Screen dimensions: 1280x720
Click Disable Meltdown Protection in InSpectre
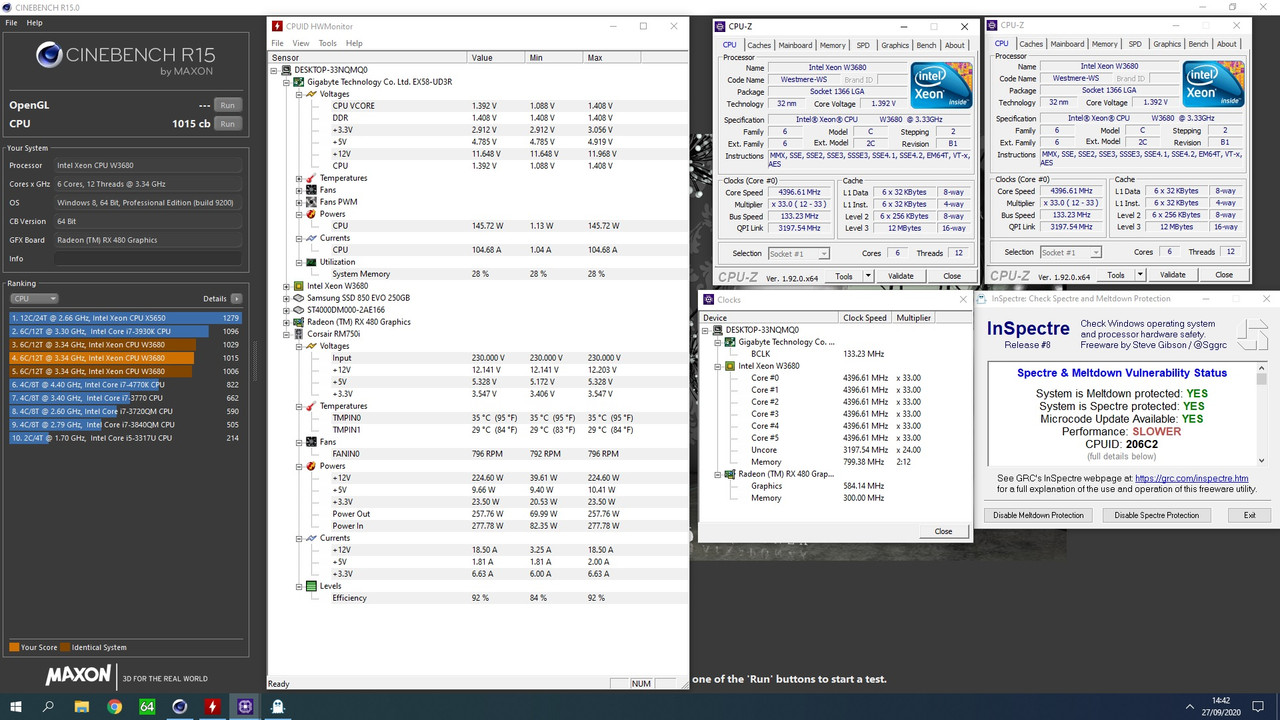(1038, 515)
